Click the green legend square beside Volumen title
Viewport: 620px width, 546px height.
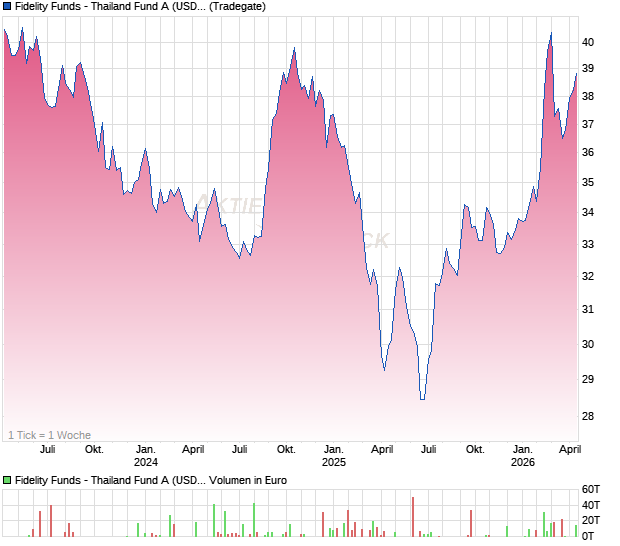point(8,481)
